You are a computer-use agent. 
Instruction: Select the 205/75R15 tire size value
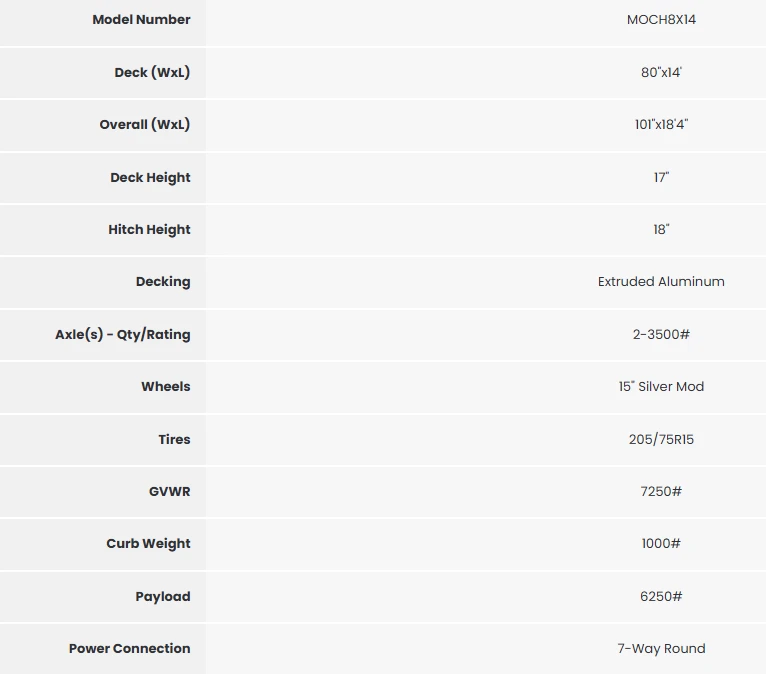[661, 439]
